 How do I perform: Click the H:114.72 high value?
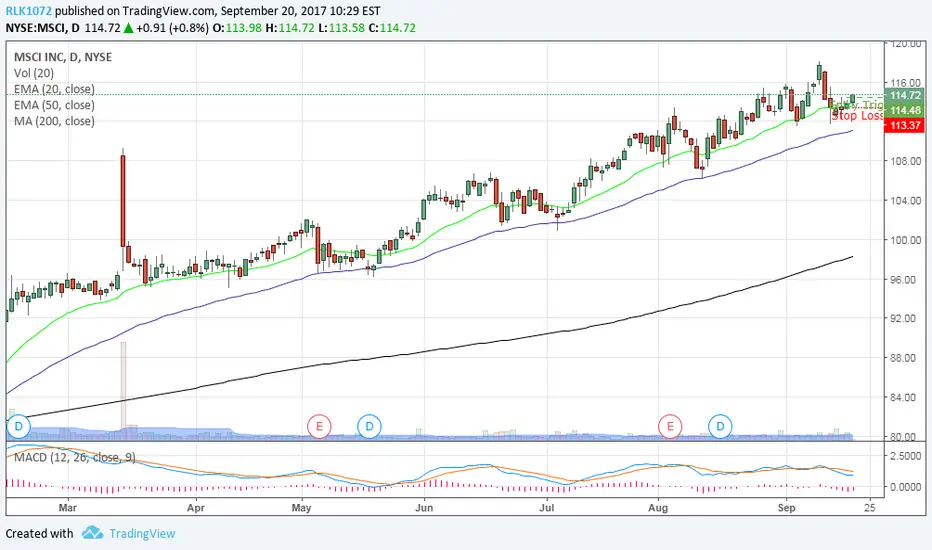[289, 28]
